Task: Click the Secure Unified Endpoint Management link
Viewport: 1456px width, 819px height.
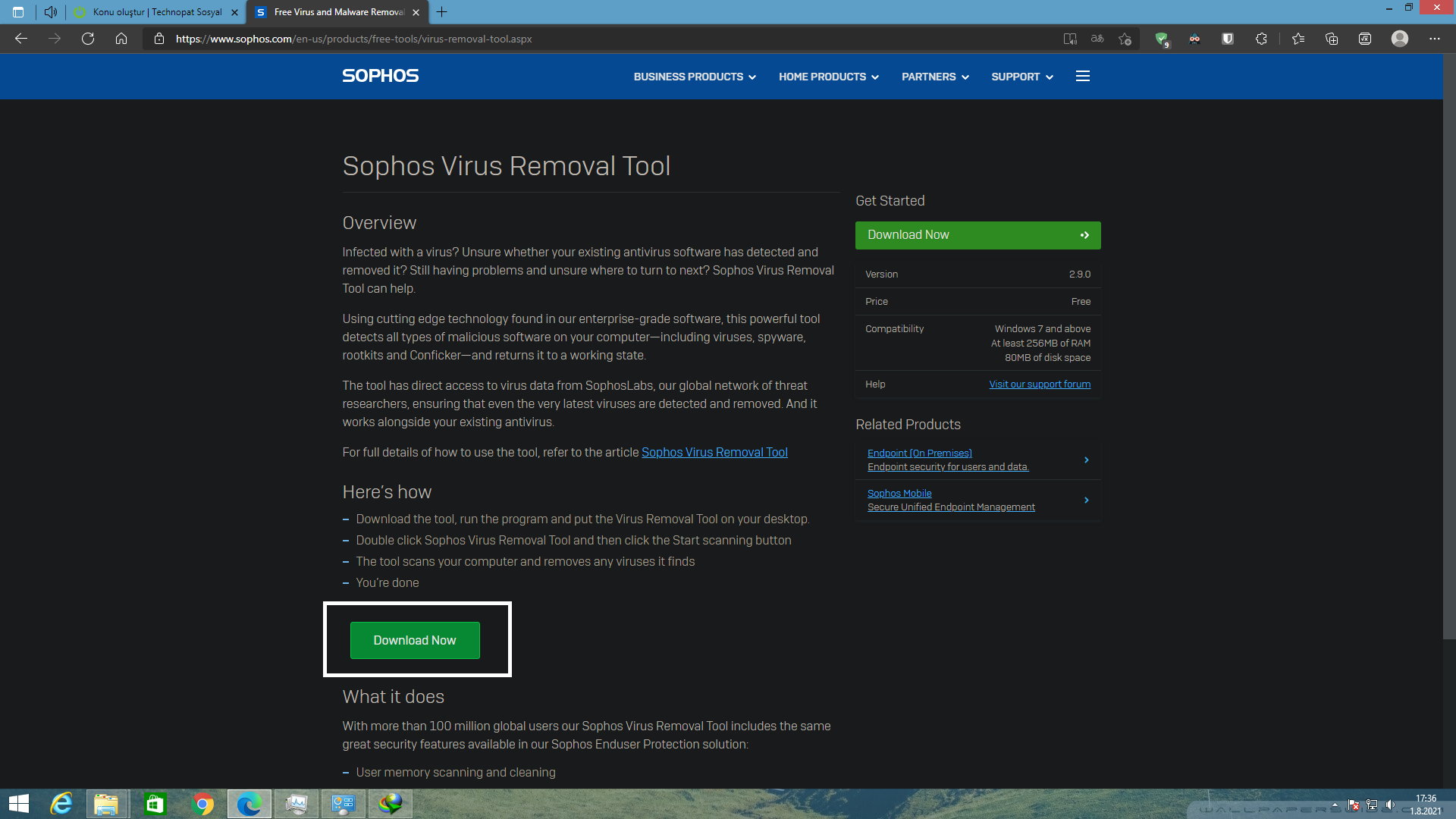Action: pos(951,507)
